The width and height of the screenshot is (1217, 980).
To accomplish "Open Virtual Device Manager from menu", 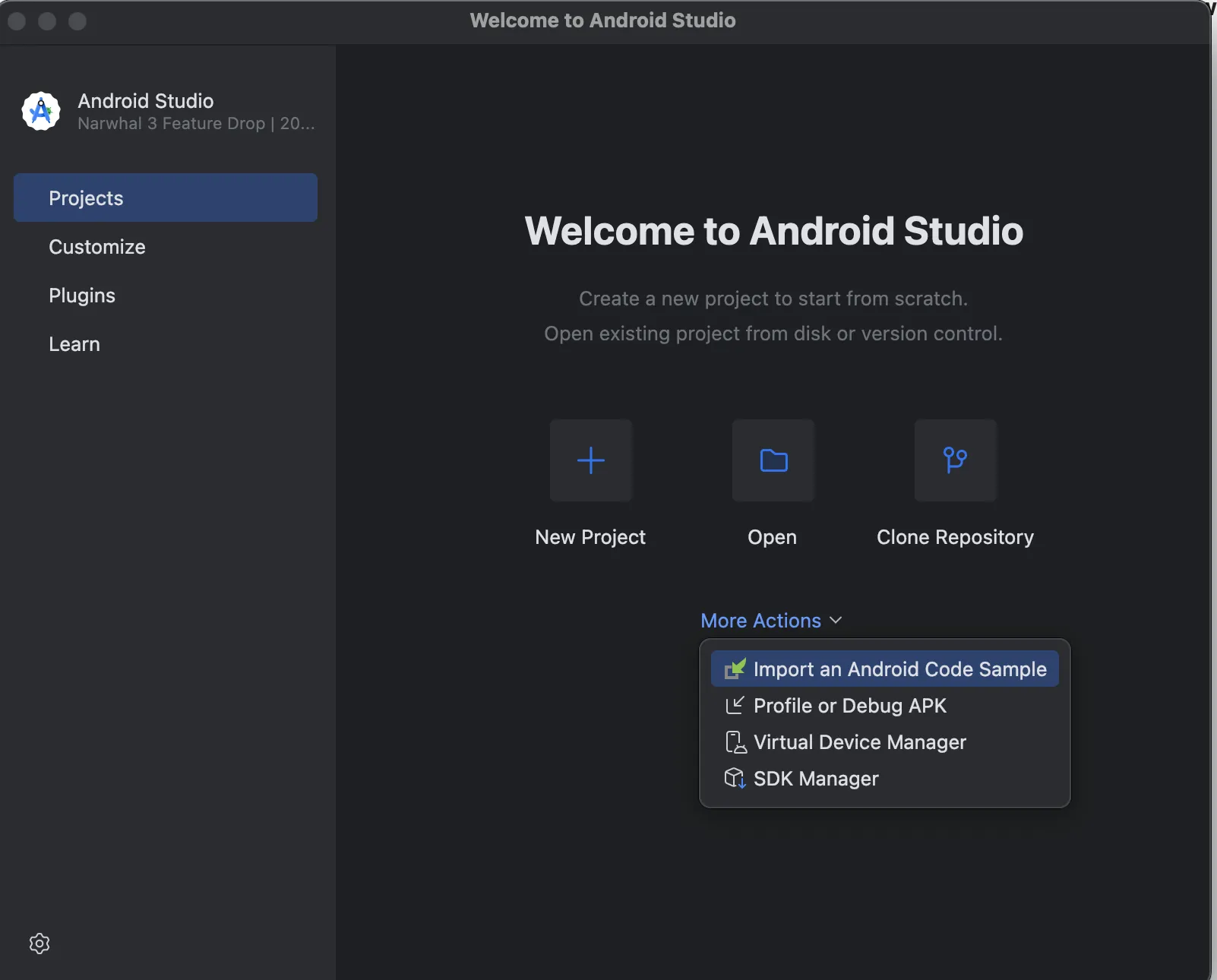I will [885, 741].
